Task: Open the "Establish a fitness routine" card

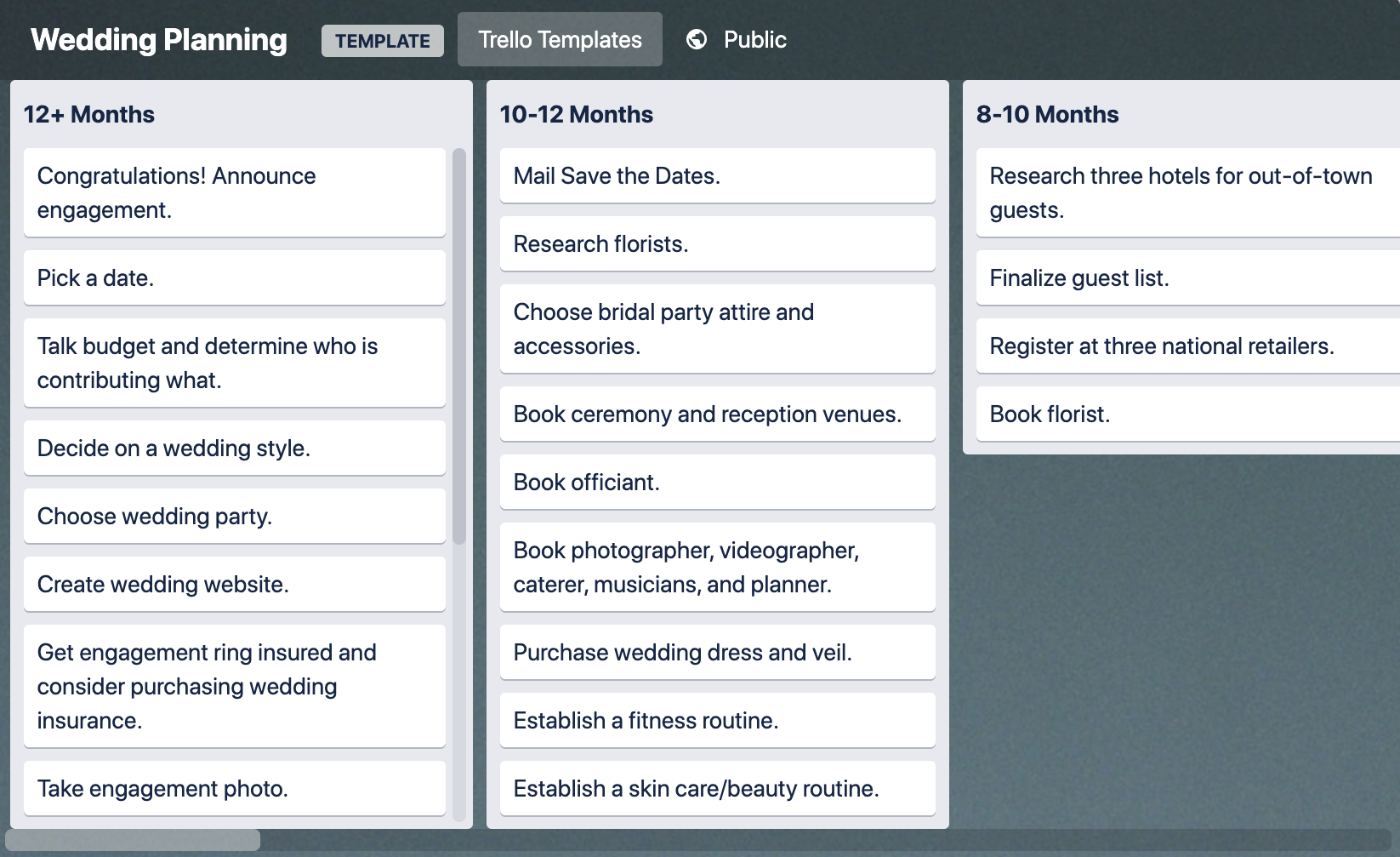Action: coord(717,720)
